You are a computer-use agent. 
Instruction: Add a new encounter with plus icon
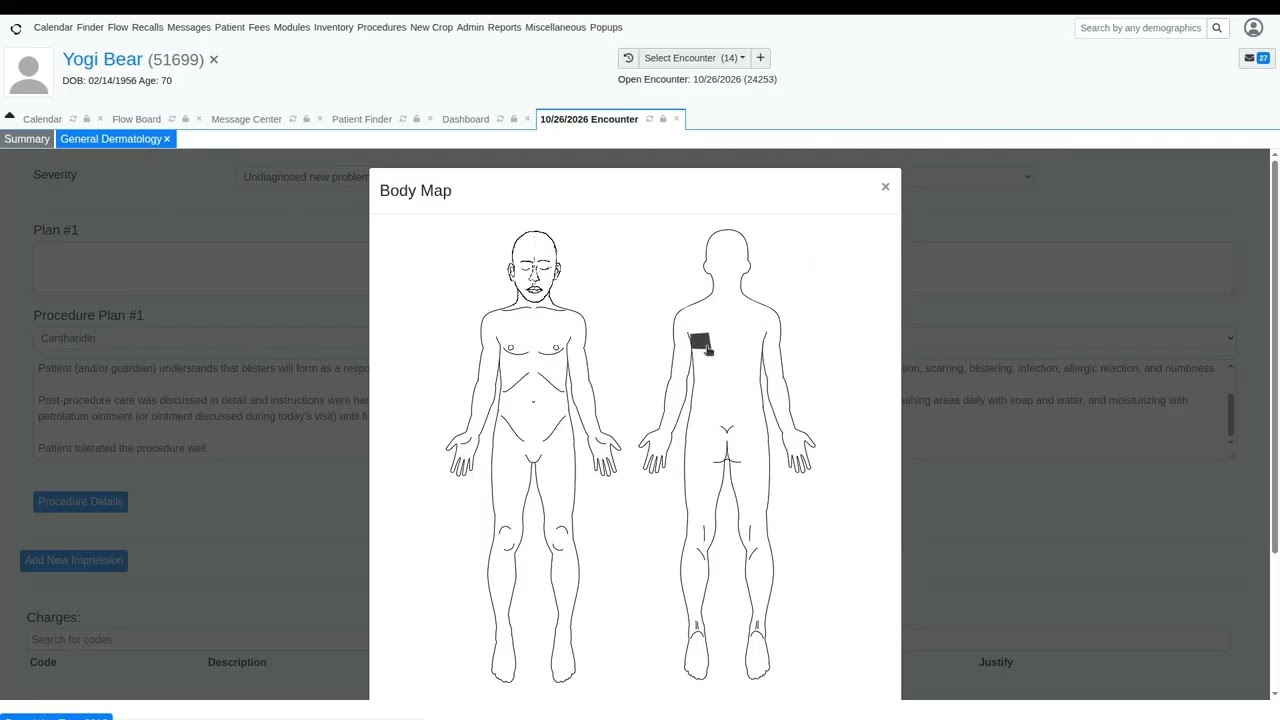tap(760, 58)
